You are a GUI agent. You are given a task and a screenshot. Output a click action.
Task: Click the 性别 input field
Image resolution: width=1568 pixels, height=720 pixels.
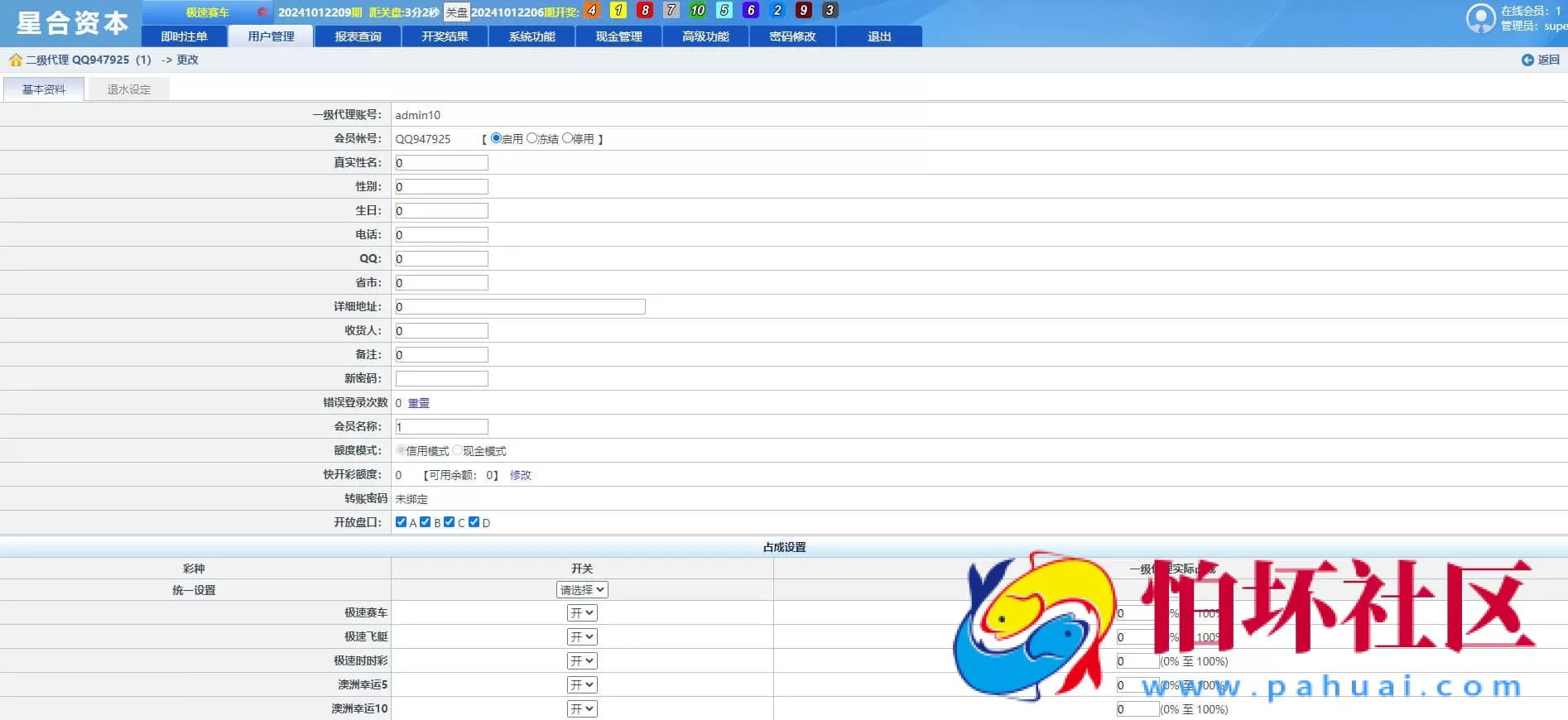tap(442, 187)
